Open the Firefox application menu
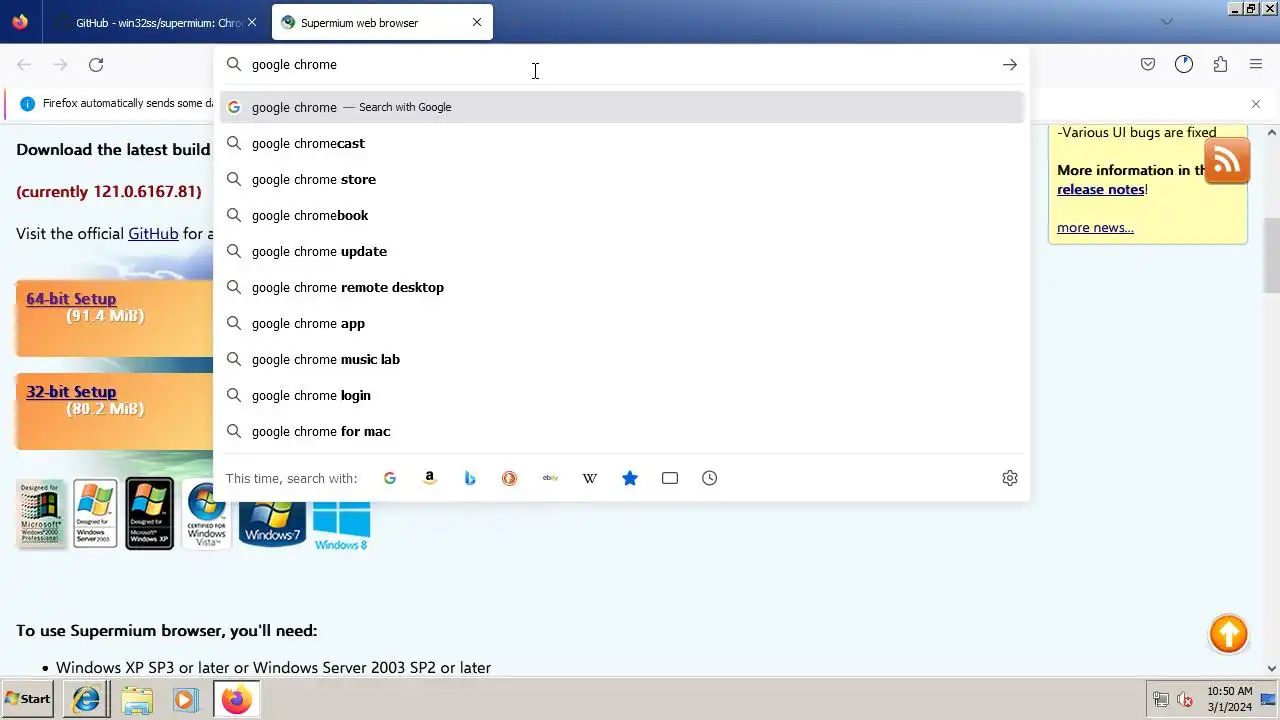Screen dimensions: 1280x720 [1256, 64]
